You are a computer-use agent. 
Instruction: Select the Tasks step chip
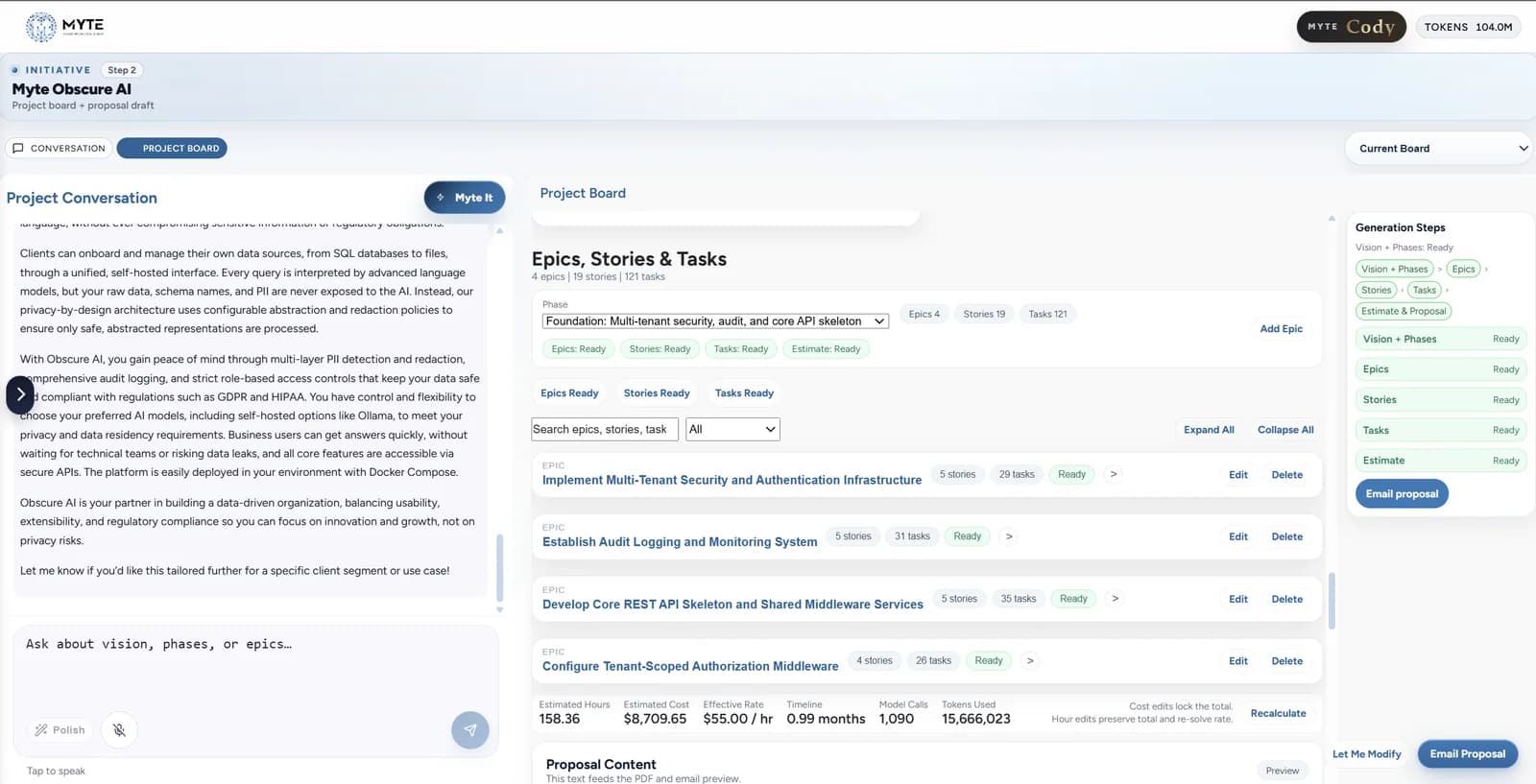[x=1425, y=291]
